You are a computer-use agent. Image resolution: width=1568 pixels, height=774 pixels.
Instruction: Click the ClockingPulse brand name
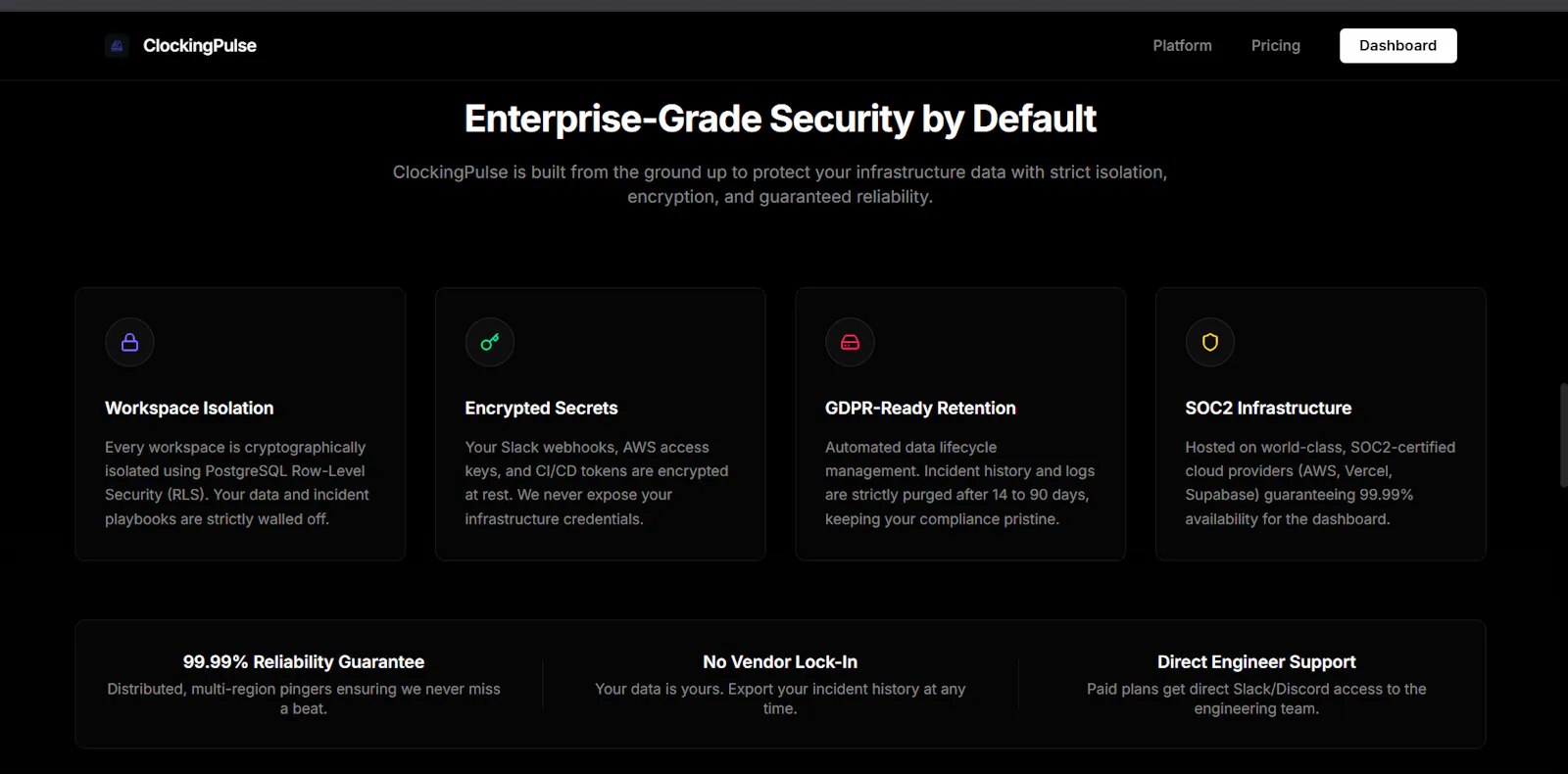click(200, 46)
